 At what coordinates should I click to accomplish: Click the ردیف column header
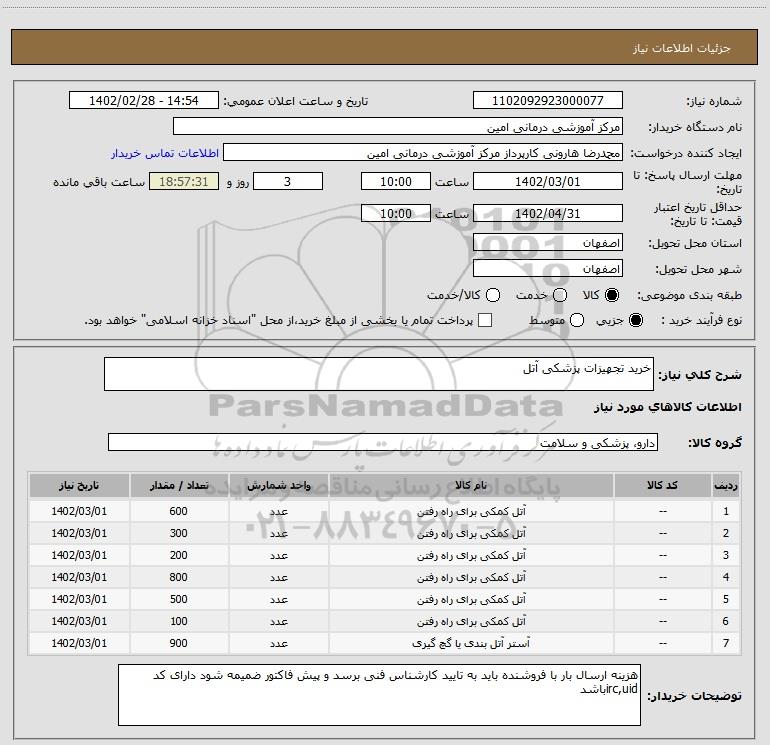[726, 486]
